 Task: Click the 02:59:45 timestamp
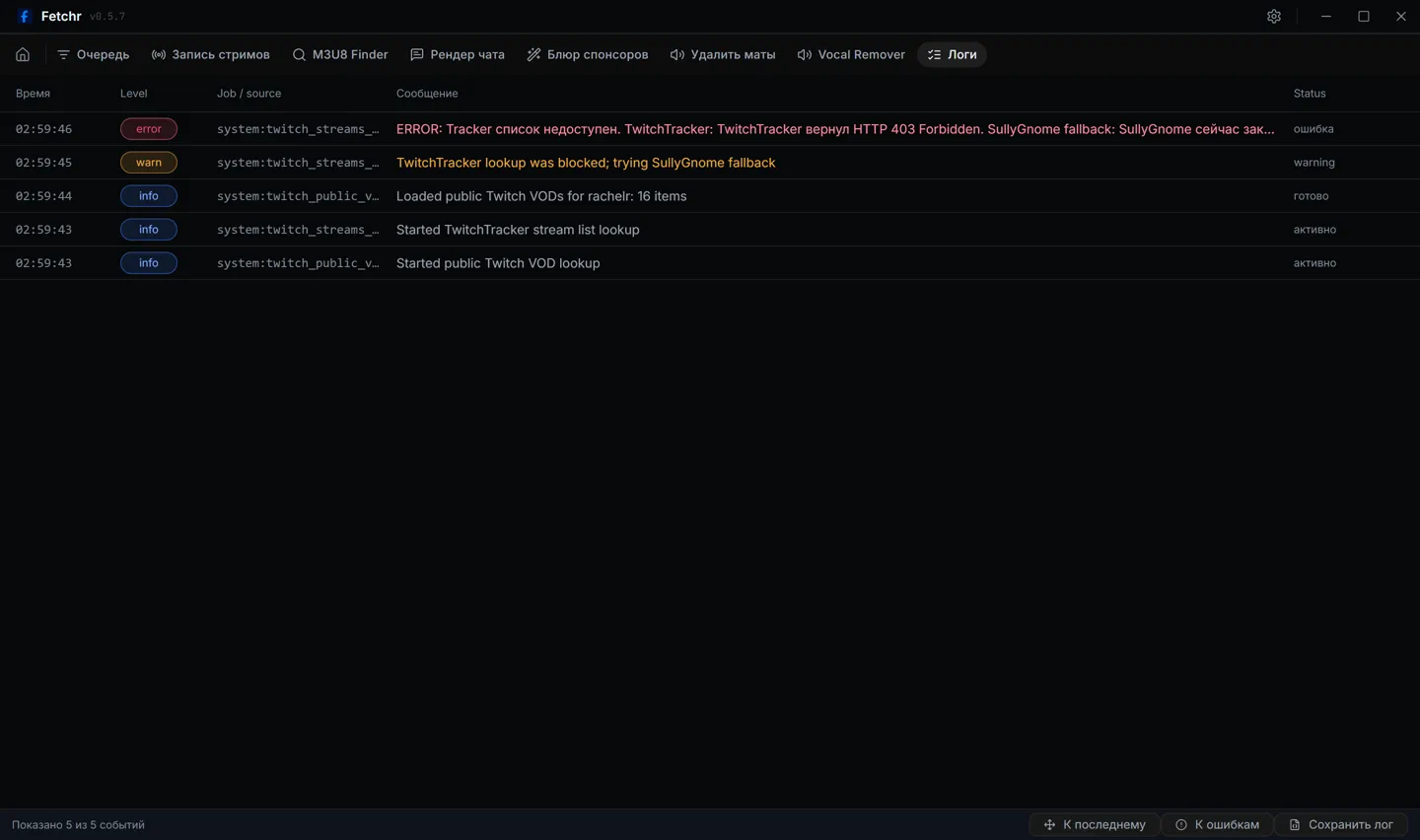coord(43,163)
